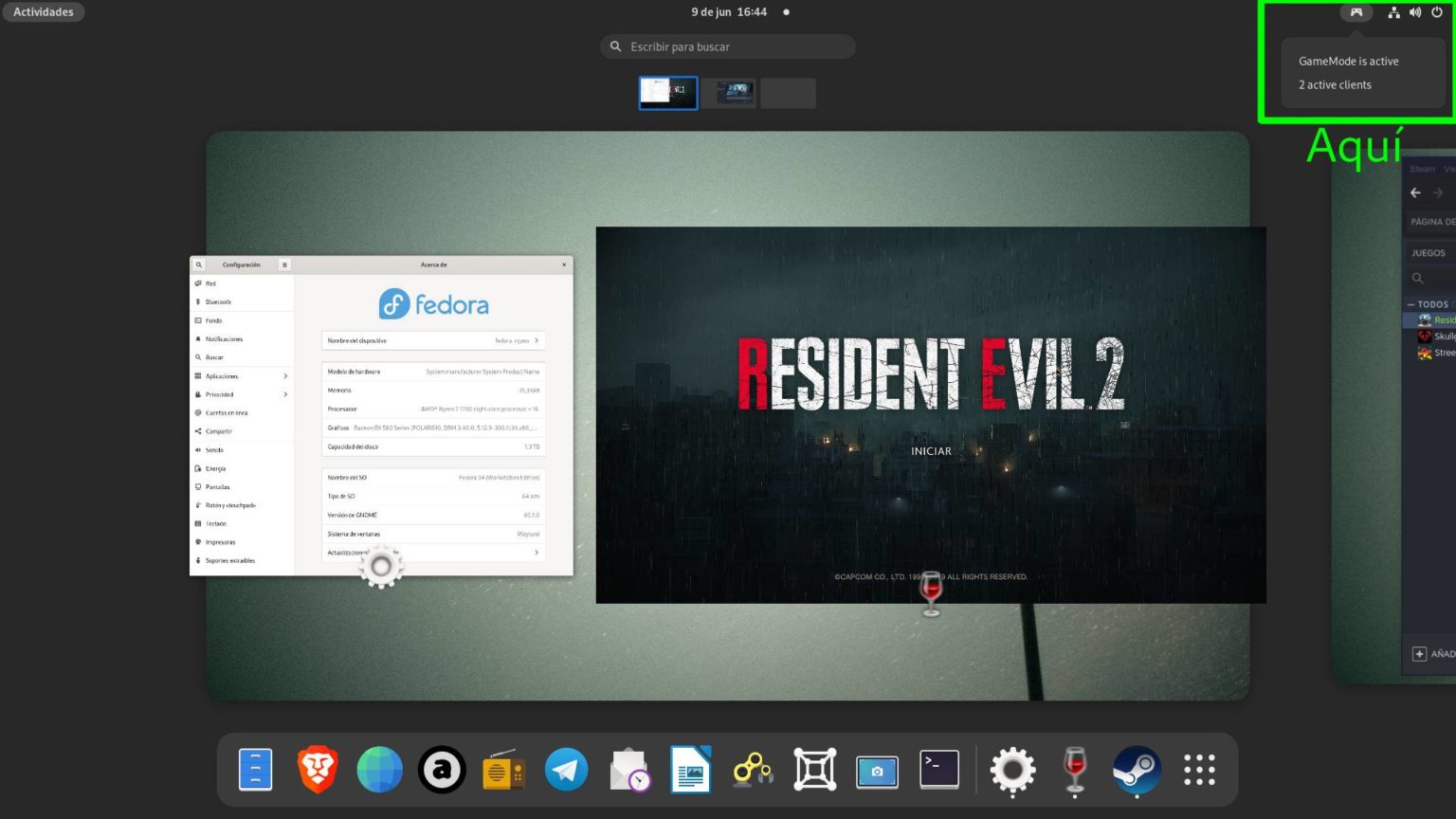
Task: Launch Telegram from the dock
Action: [566, 770]
